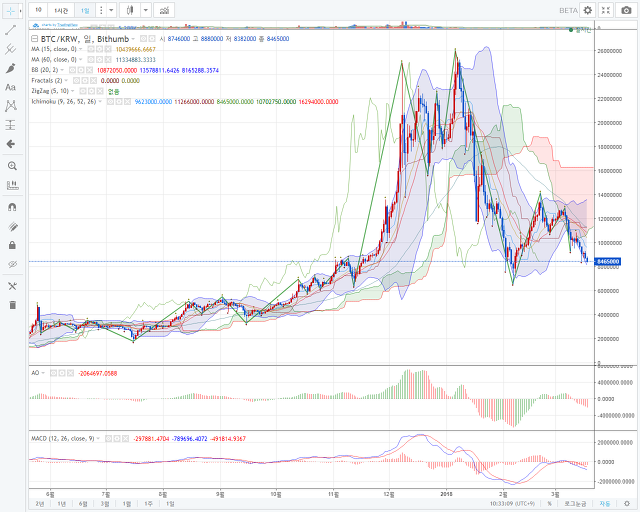Click the 10:33:09 (UTC+9) timezone
Viewport: 640px width, 512px height.
point(512,504)
